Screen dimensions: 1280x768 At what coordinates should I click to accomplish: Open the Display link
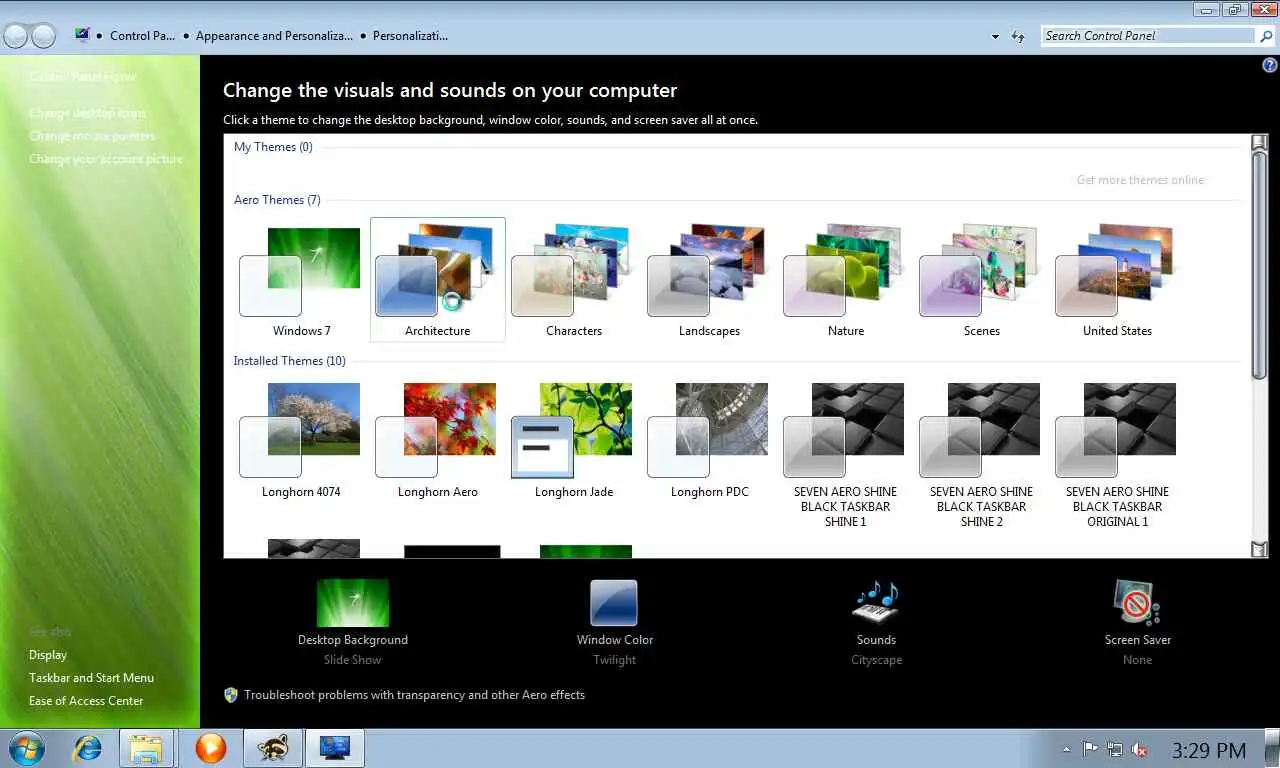[48, 655]
